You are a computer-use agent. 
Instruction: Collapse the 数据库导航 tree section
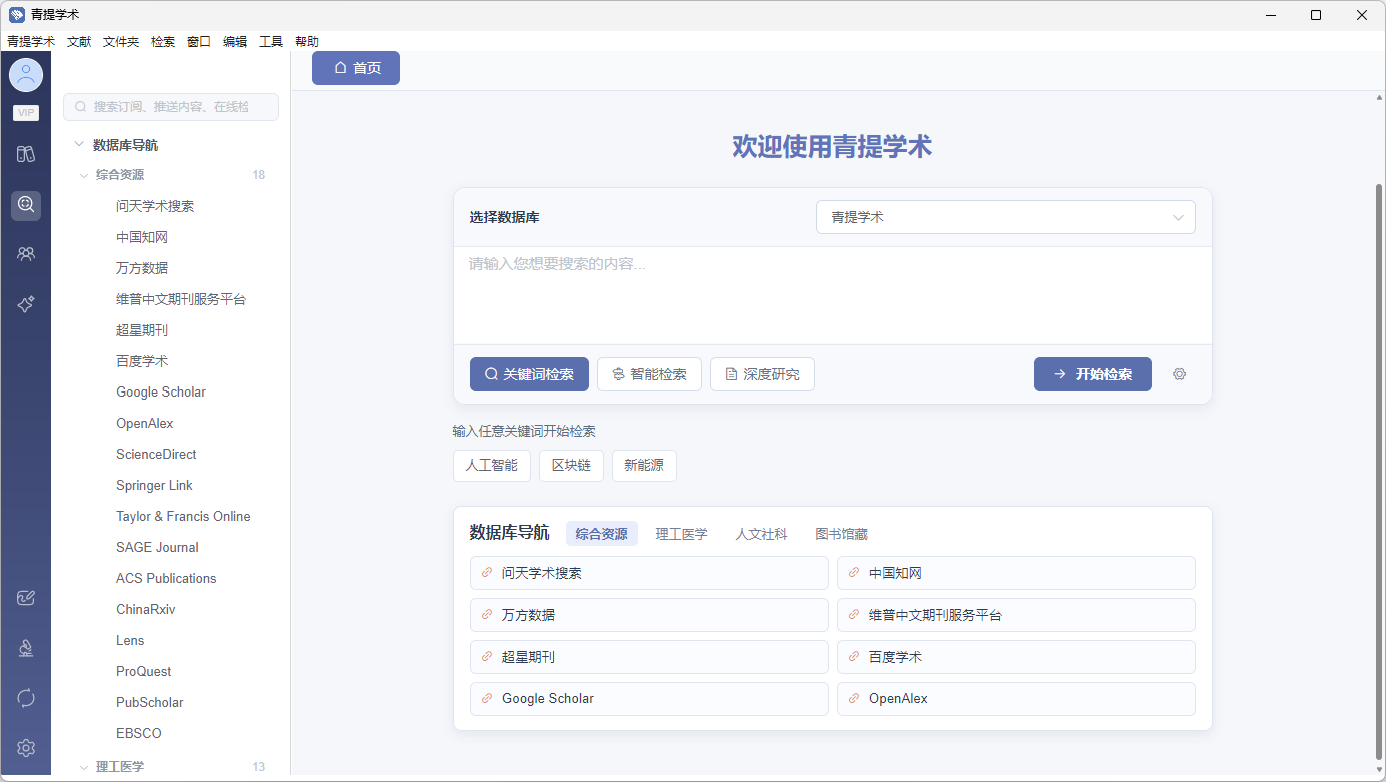point(79,145)
